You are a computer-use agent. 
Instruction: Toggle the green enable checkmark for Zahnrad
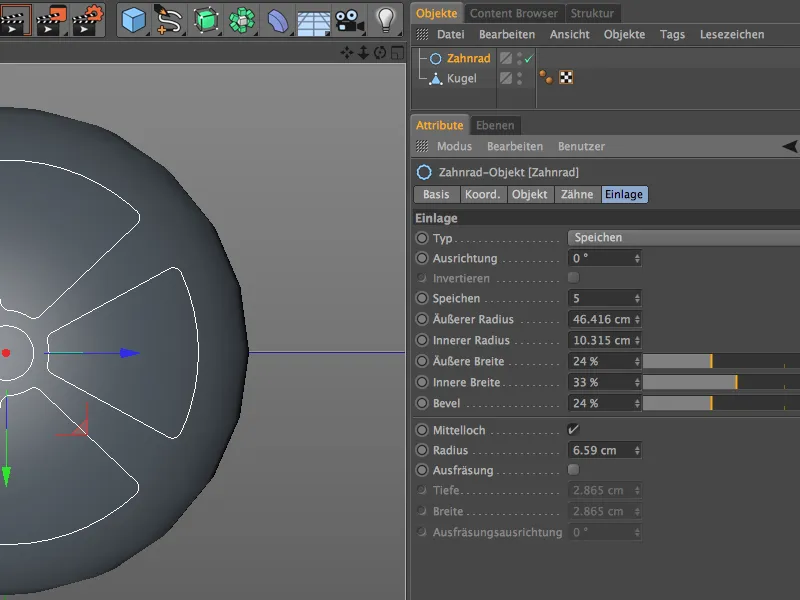(529, 59)
